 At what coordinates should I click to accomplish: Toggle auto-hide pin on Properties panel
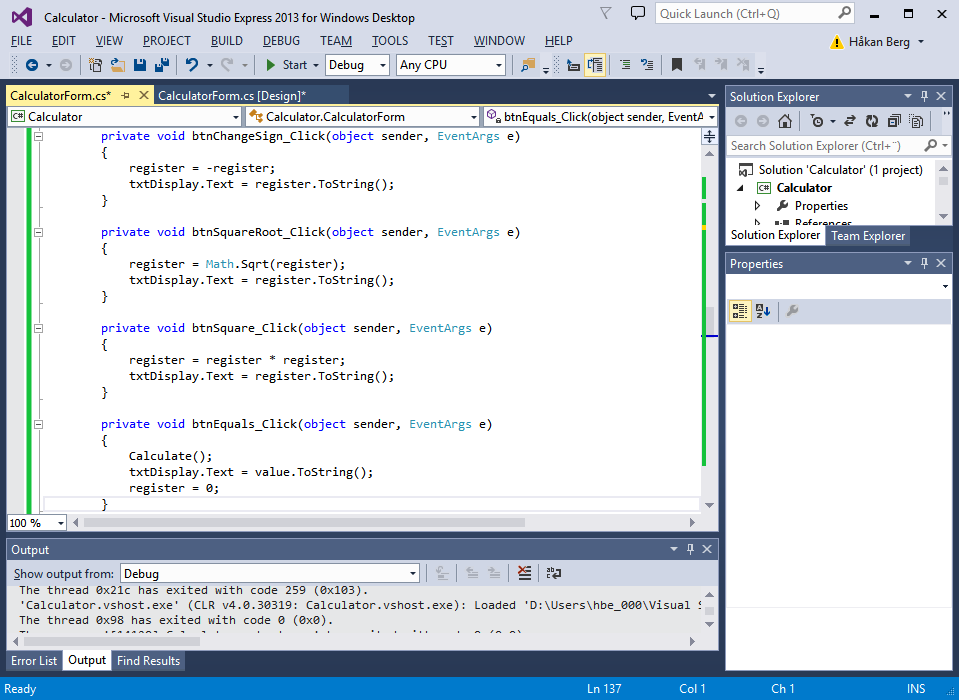click(x=924, y=263)
